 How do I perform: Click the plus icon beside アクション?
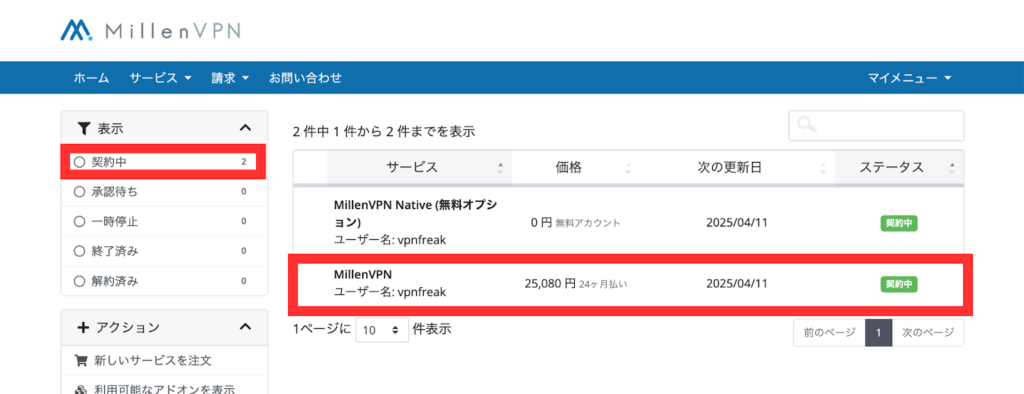(x=83, y=327)
